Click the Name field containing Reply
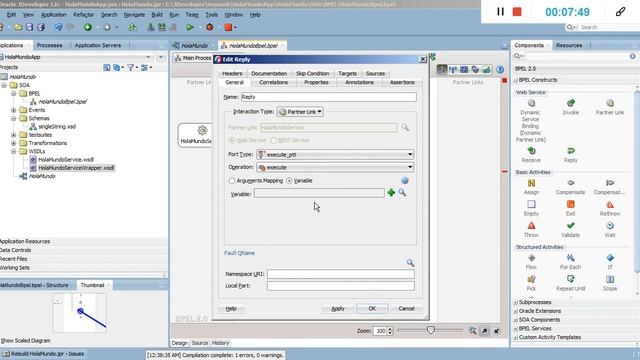The height and width of the screenshot is (360, 640). tap(329, 97)
